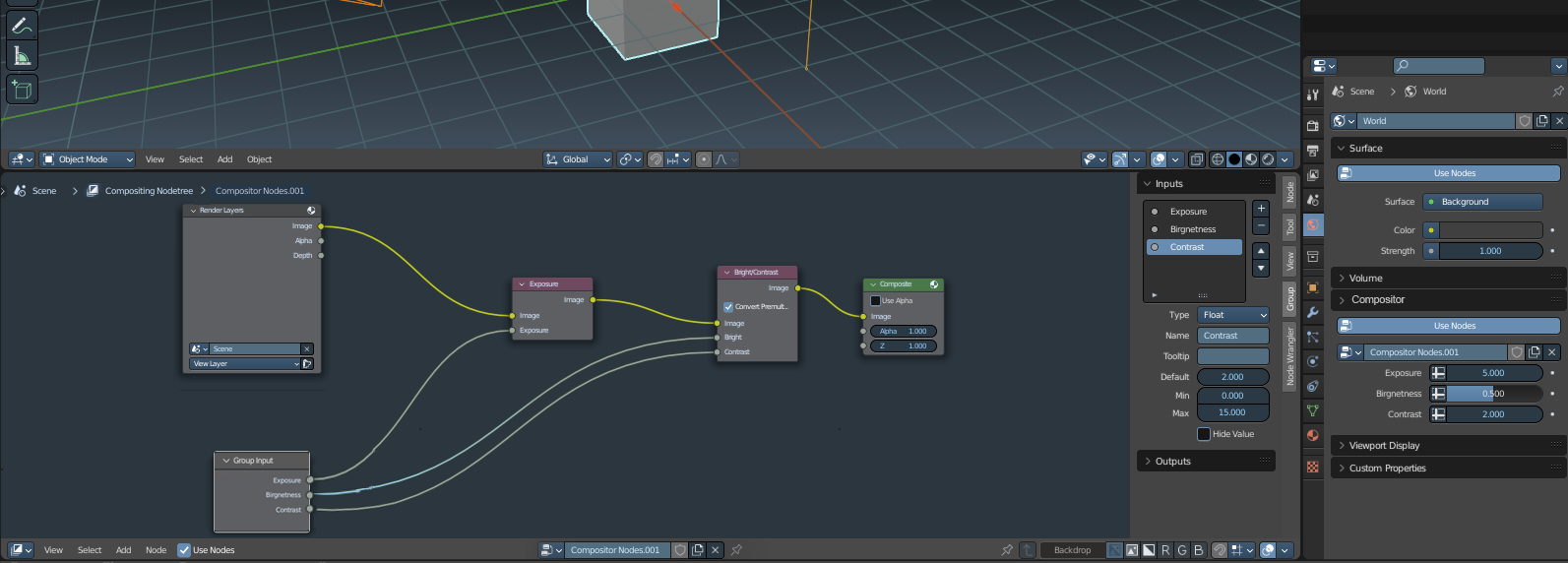Collapse the Inputs panel
Image resolution: width=1568 pixels, height=563 pixels.
1207,184
